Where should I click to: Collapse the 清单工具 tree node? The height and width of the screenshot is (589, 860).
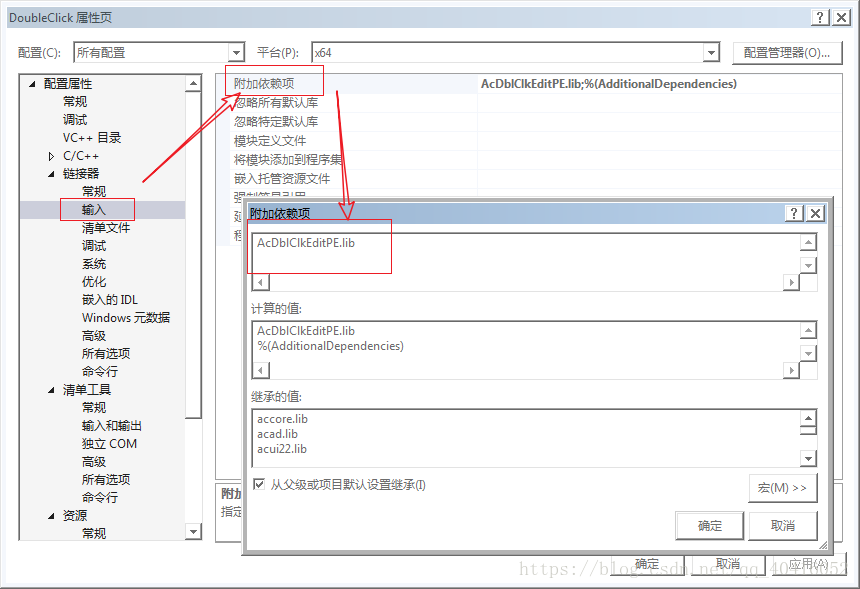pos(51,390)
